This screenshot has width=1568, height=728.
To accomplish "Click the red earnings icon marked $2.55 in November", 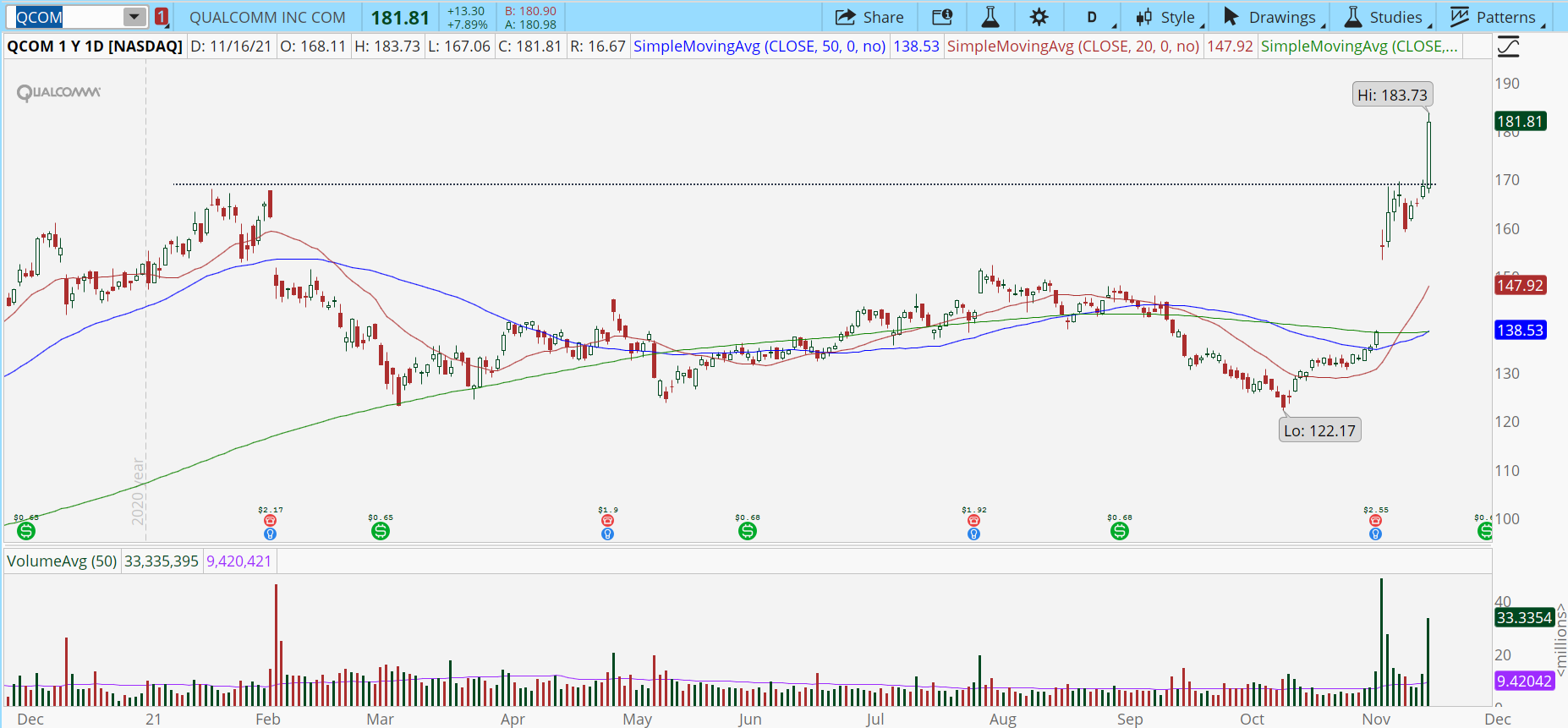I will [1375, 521].
